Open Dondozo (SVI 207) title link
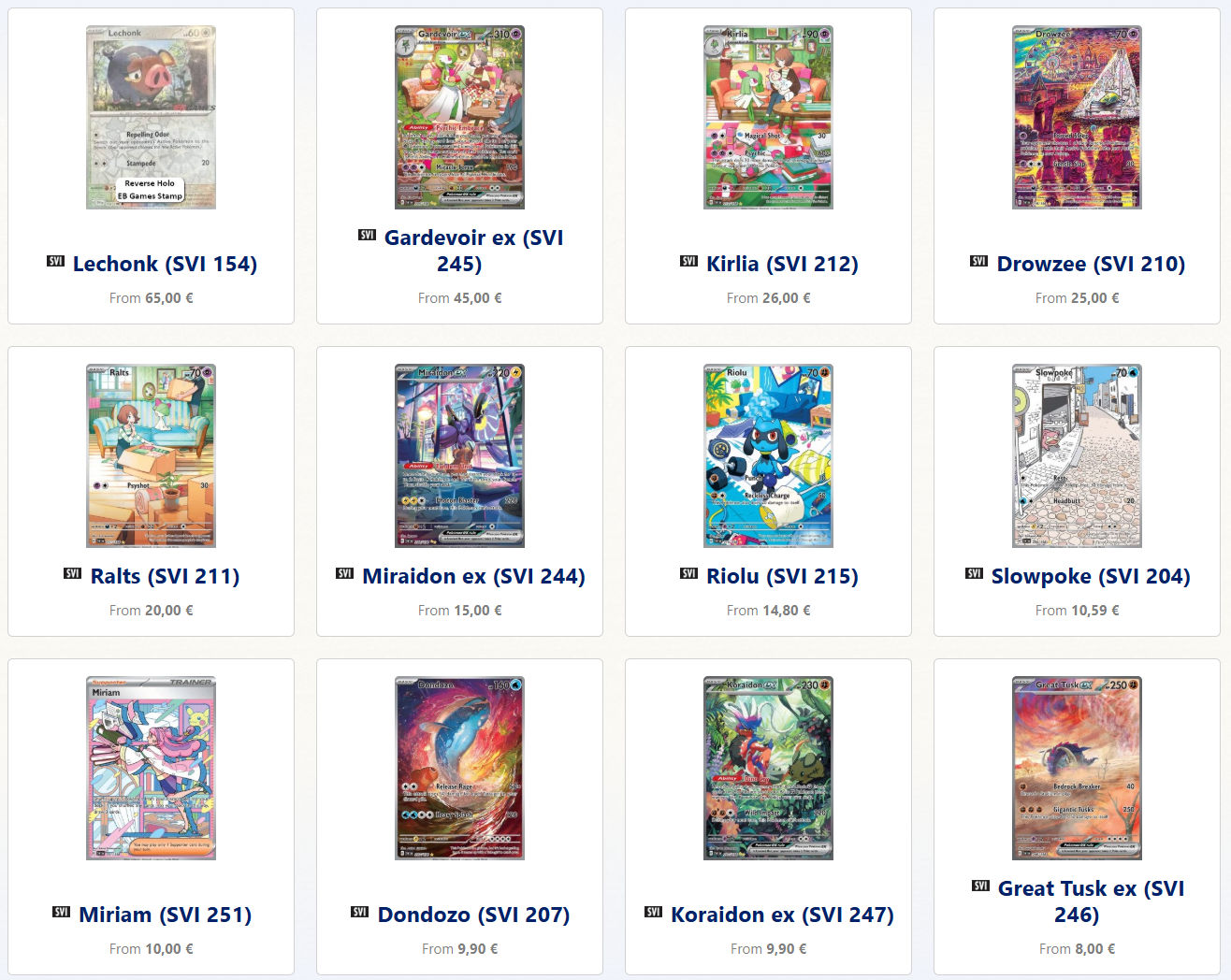Screen dimensions: 1231x980 [473, 915]
